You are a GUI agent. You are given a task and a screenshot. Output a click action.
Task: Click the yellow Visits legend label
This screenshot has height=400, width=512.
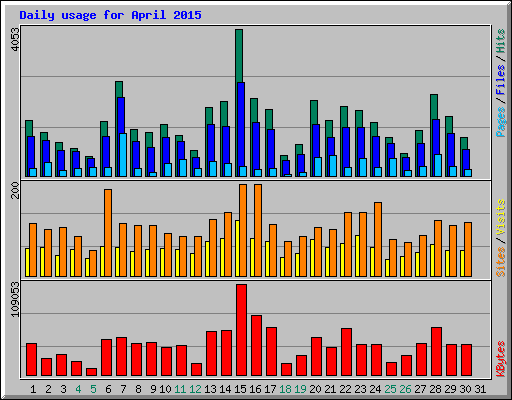click(x=501, y=218)
